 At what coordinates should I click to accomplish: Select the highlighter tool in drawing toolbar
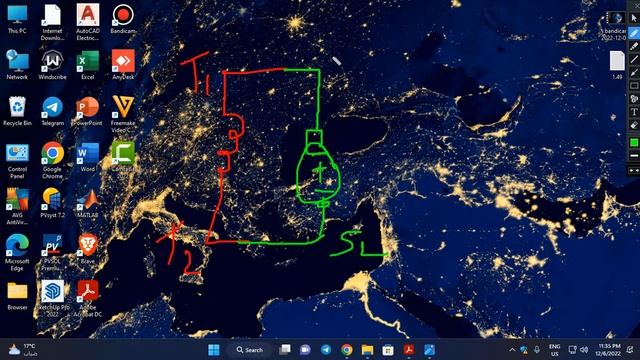coord(634,46)
